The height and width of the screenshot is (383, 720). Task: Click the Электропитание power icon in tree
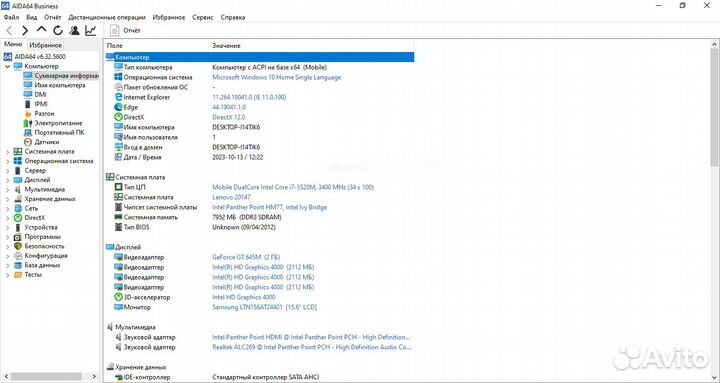click(x=28, y=123)
